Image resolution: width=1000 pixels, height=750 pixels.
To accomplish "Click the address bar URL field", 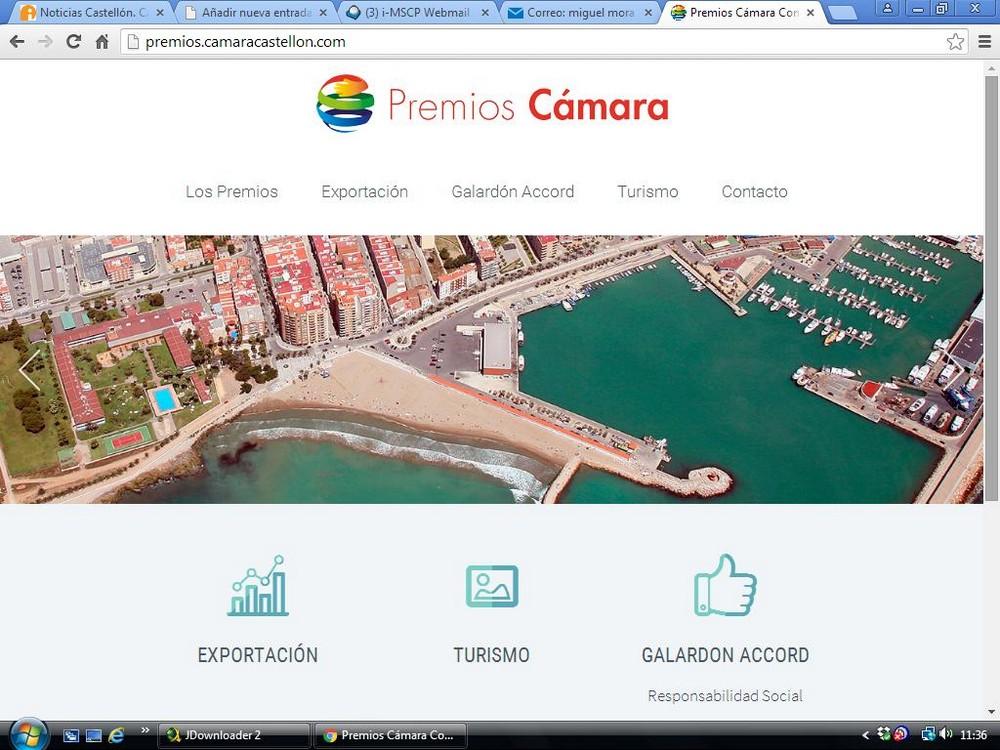I will (x=530, y=42).
